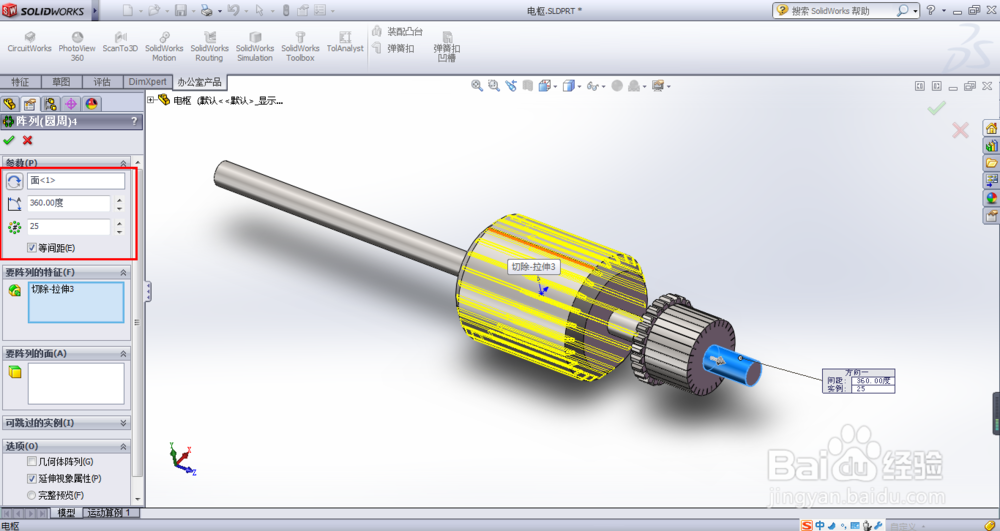Click the 360.00度 angle input field
This screenshot has width=1000, height=531.
tap(69, 203)
